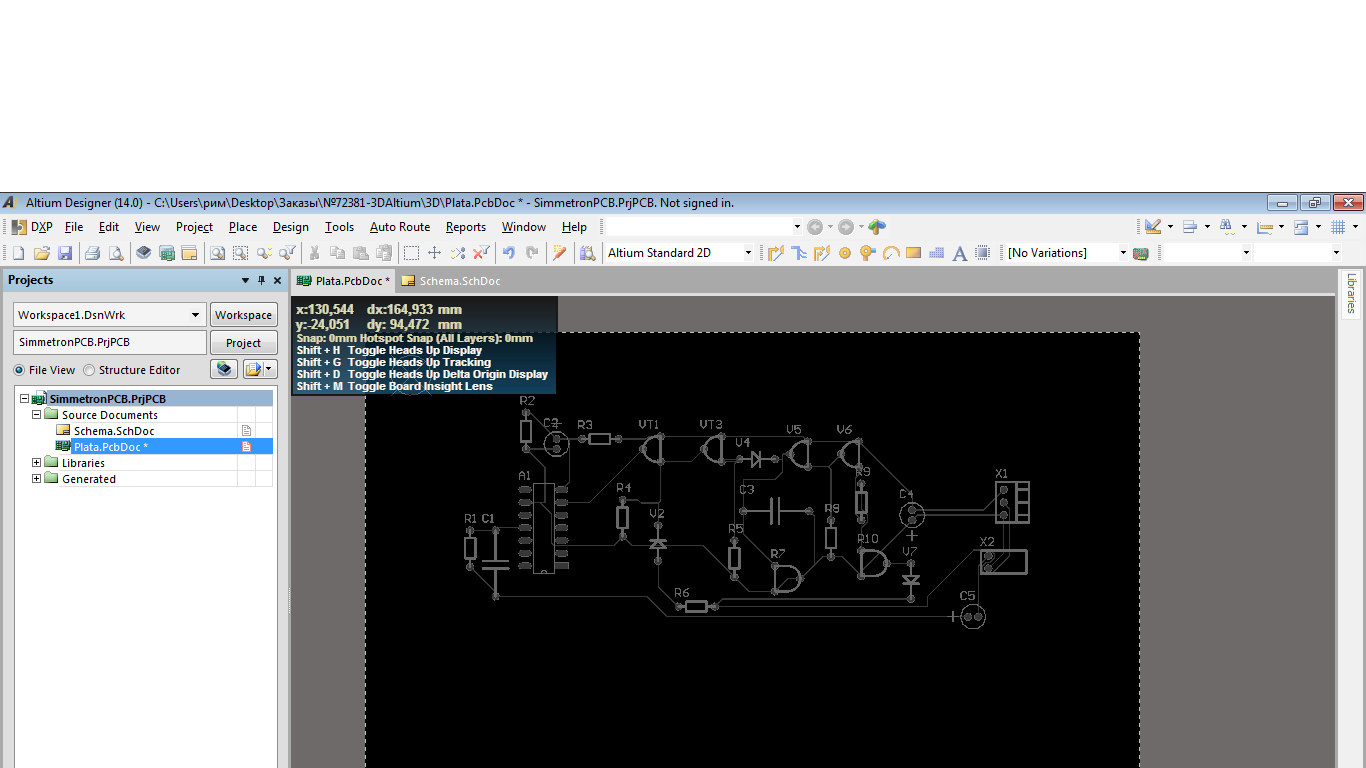Select Schema.SchDoc in the project tree
1366x768 pixels.
pyautogui.click(x=113, y=431)
